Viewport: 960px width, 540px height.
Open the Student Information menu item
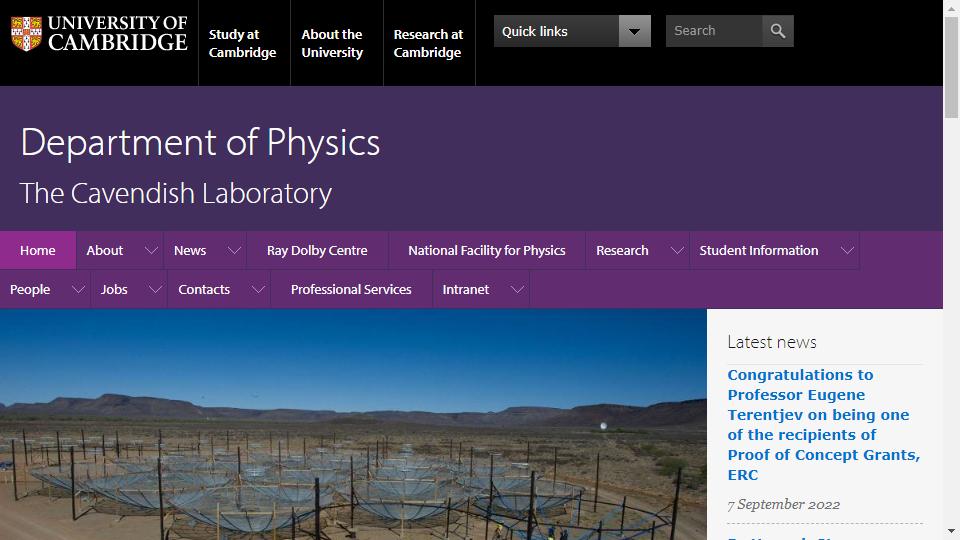[759, 250]
